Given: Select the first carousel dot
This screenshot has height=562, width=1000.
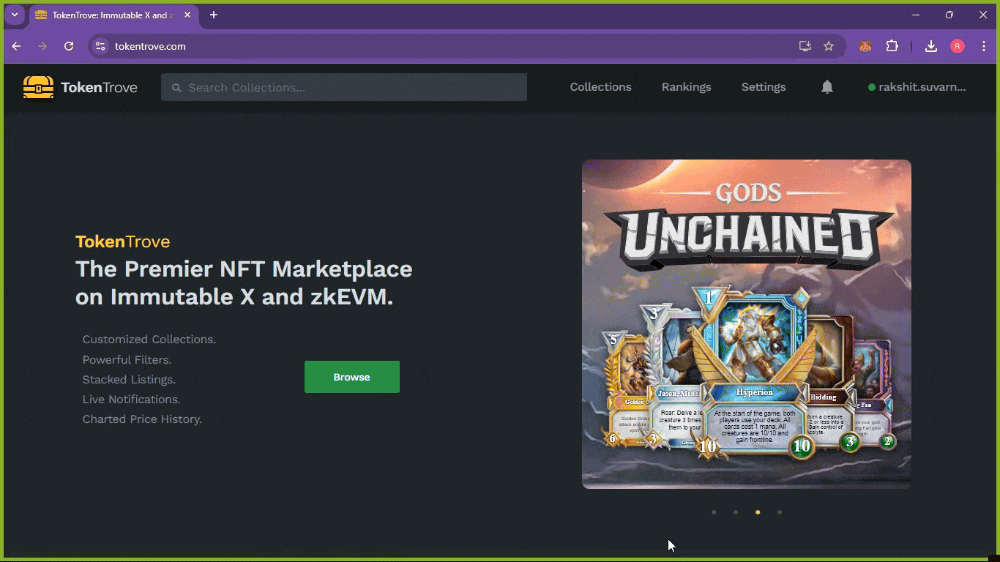Looking at the screenshot, I should pyautogui.click(x=714, y=512).
